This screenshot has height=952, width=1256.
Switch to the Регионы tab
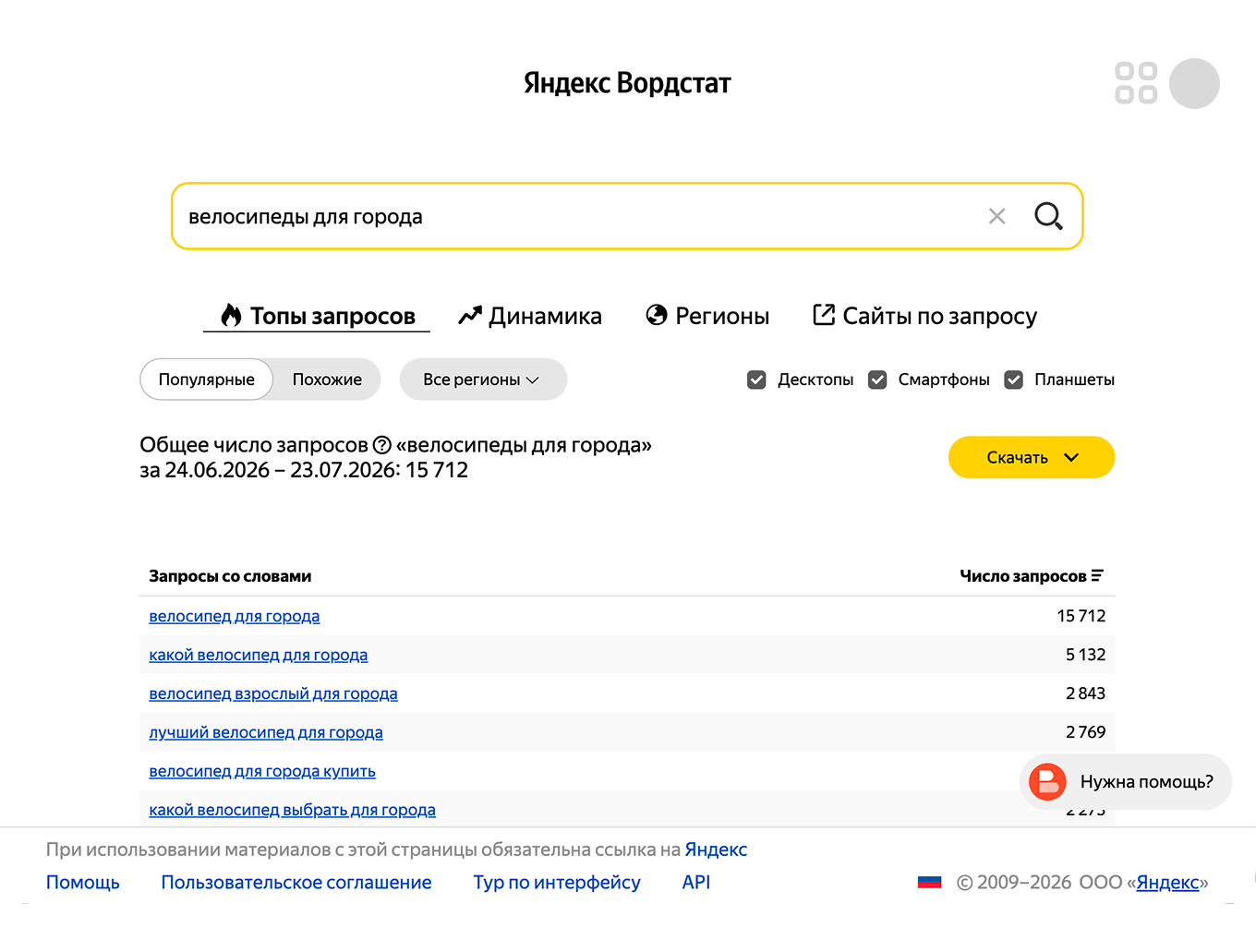[x=707, y=316]
